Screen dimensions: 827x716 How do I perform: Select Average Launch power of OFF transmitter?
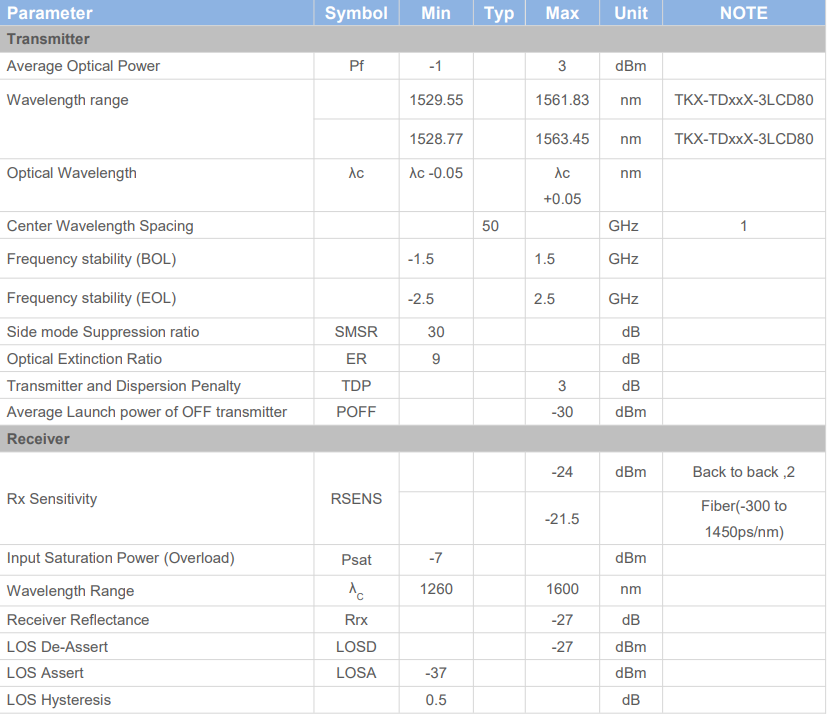tap(147, 412)
